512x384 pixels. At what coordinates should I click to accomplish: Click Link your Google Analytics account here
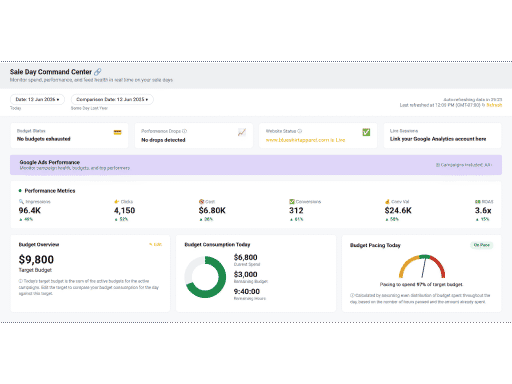click(x=438, y=139)
